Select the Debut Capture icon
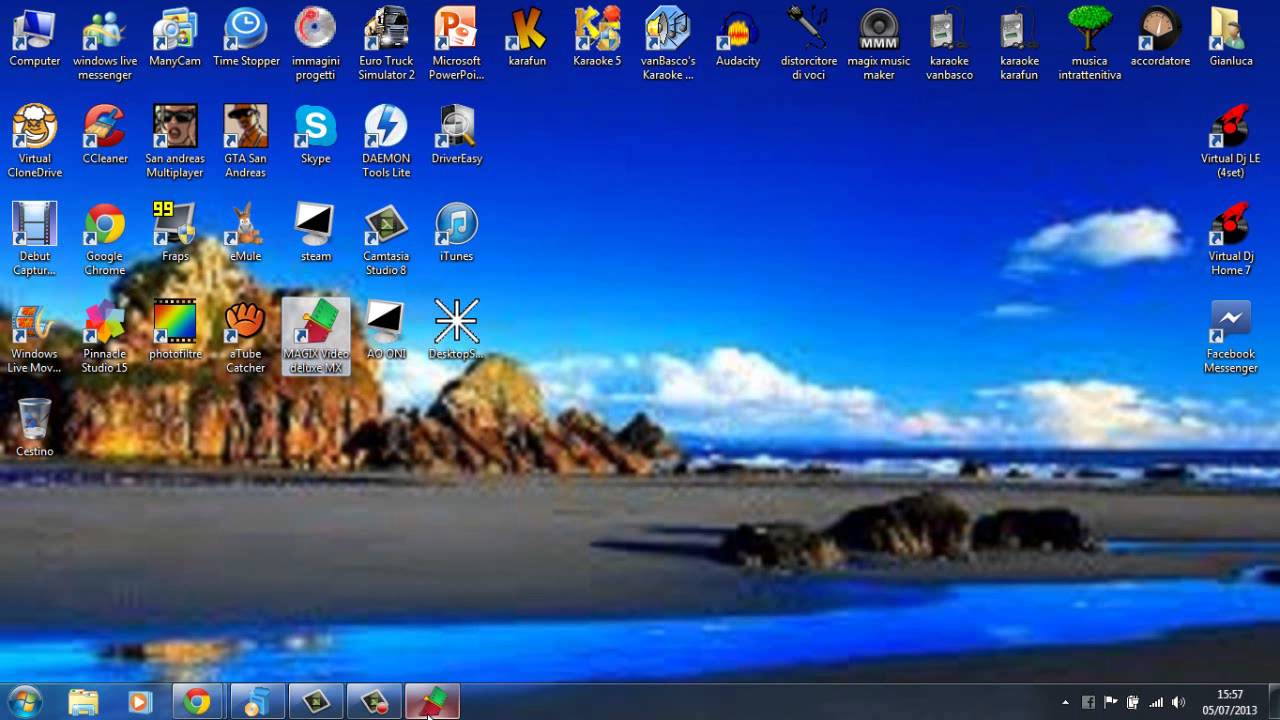The height and width of the screenshot is (720, 1280). pyautogui.click(x=35, y=240)
